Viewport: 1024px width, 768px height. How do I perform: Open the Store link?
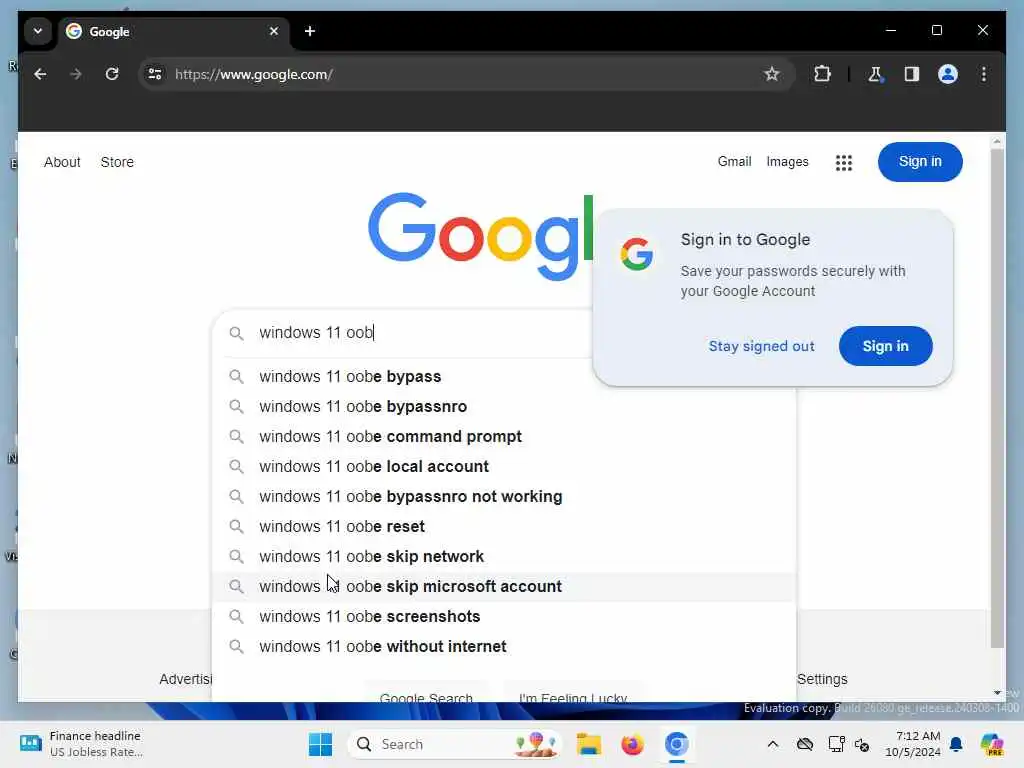click(117, 162)
